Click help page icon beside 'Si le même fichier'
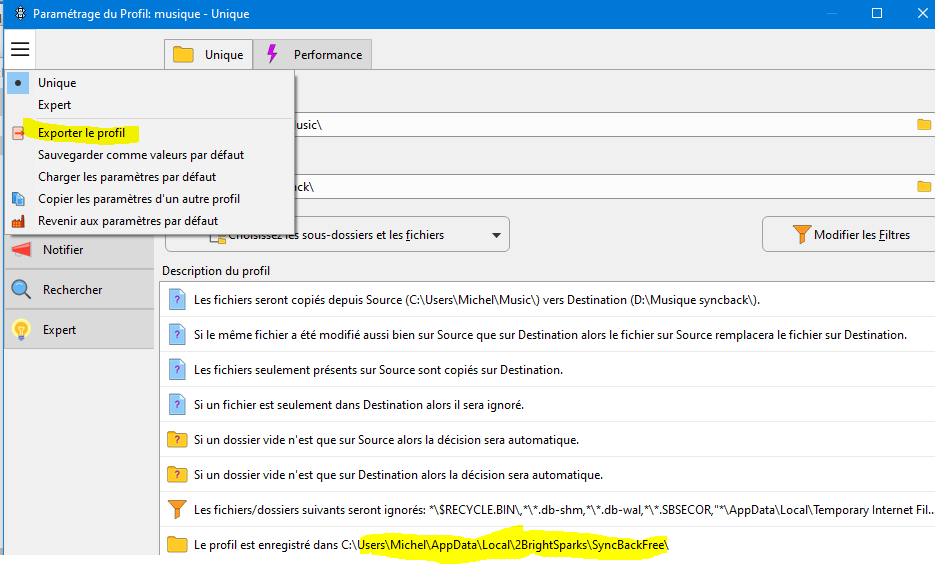 177,334
